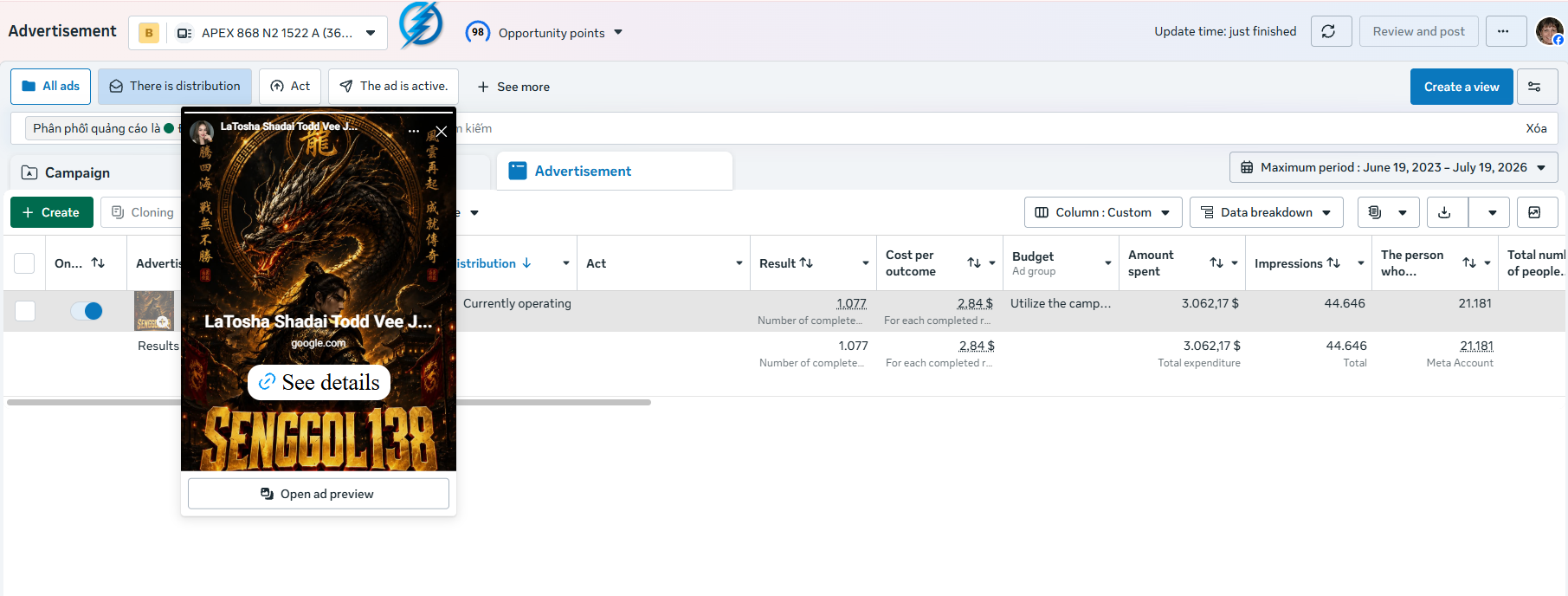Tick the ad row checkbox

coord(25,311)
